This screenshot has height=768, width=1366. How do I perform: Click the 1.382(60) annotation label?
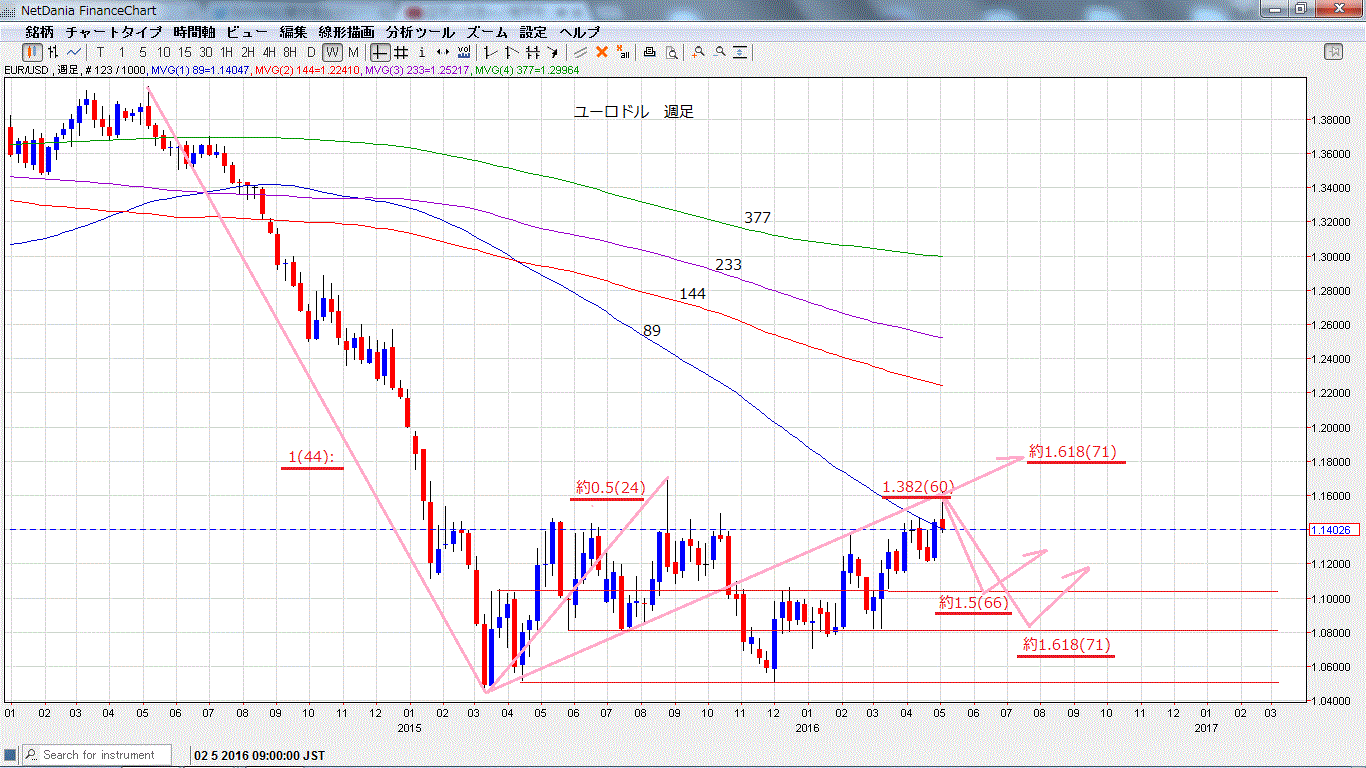tap(917, 487)
